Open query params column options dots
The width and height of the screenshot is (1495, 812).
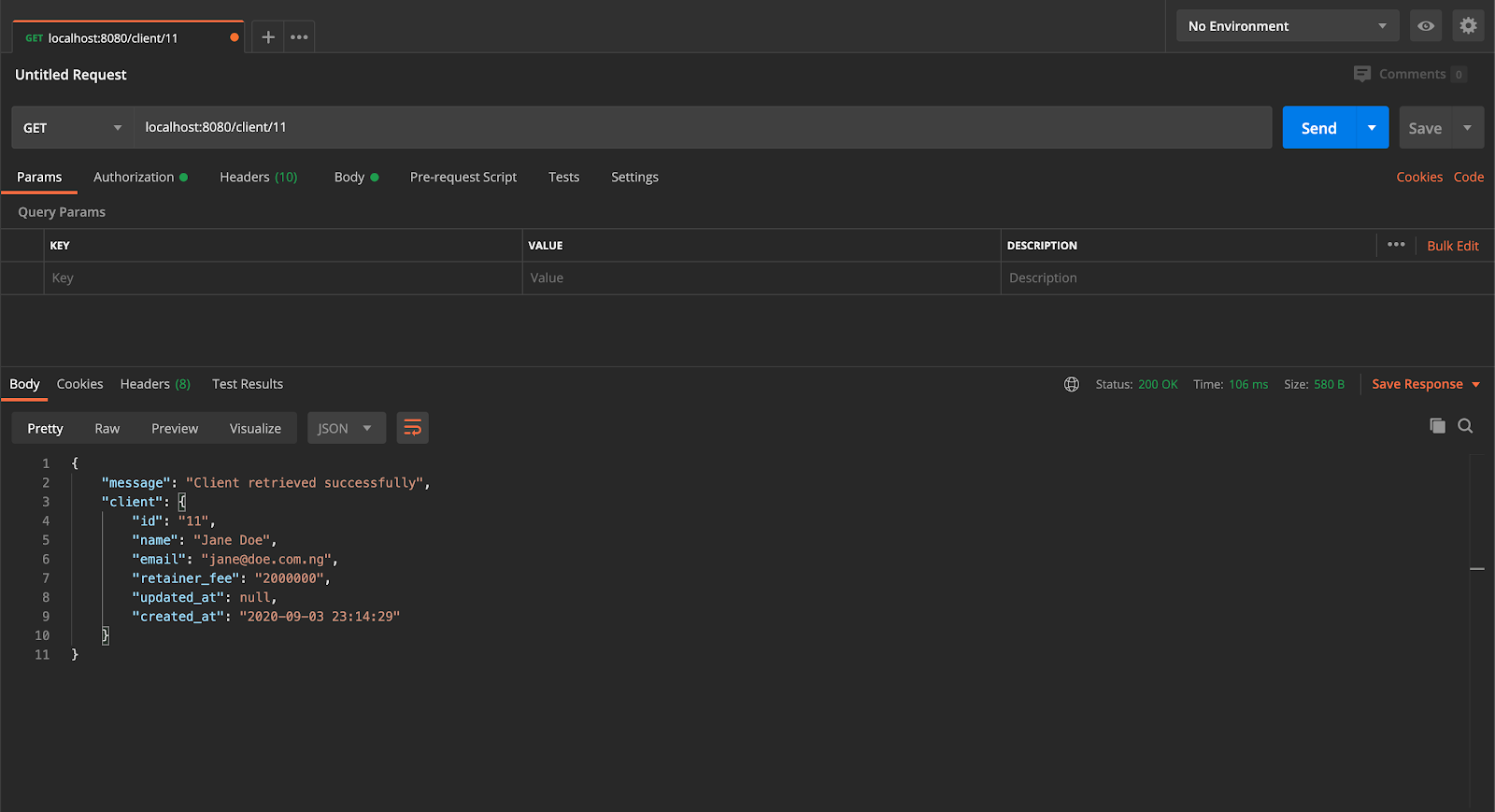(x=1396, y=245)
